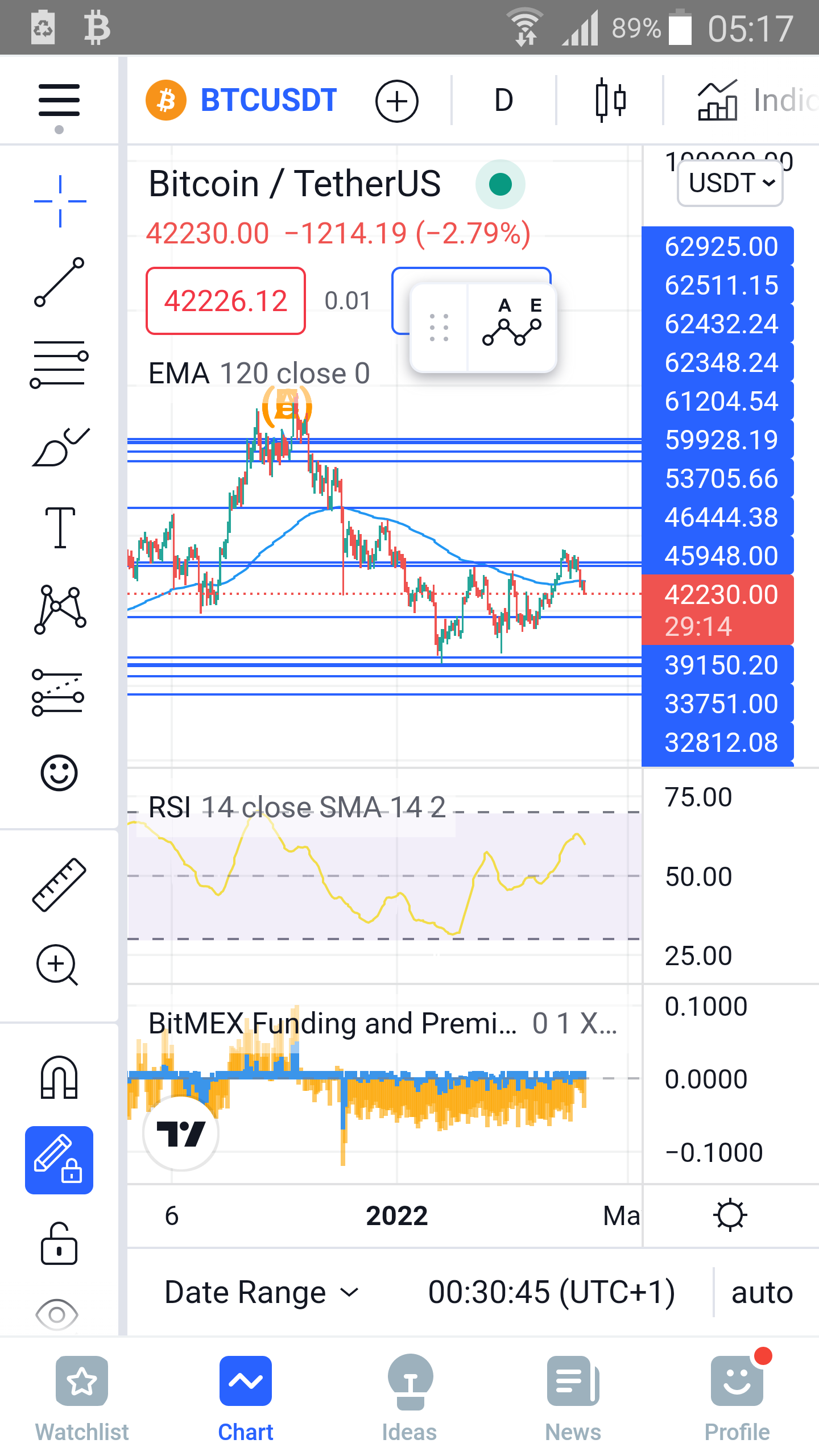This screenshot has height=1456, width=819.
Task: Select the crosshair cursor tool
Action: [x=60, y=201]
